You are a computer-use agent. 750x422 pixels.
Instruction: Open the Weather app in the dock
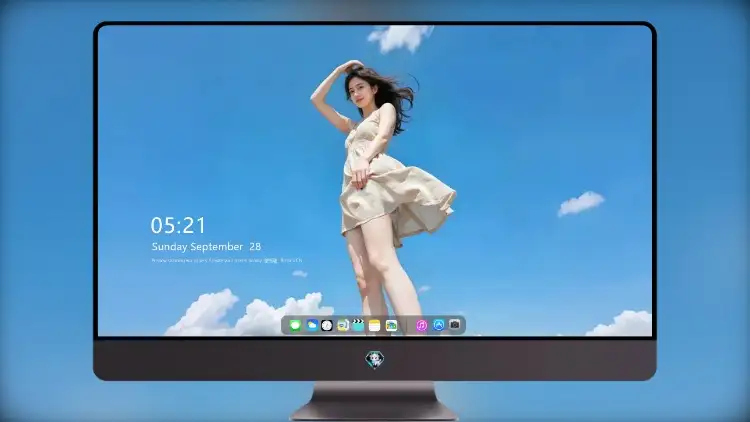(x=312, y=325)
